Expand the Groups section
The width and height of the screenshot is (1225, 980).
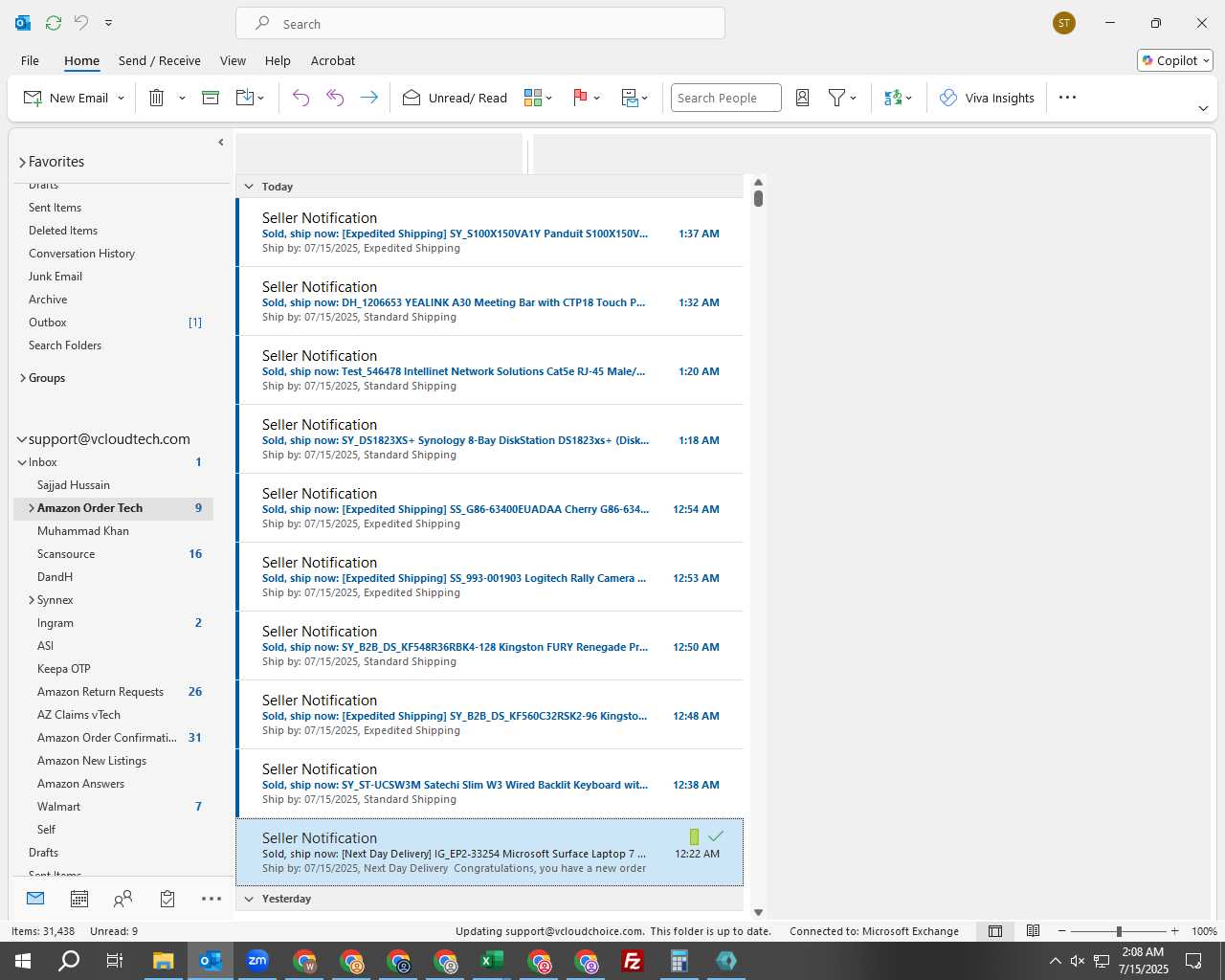coord(23,378)
